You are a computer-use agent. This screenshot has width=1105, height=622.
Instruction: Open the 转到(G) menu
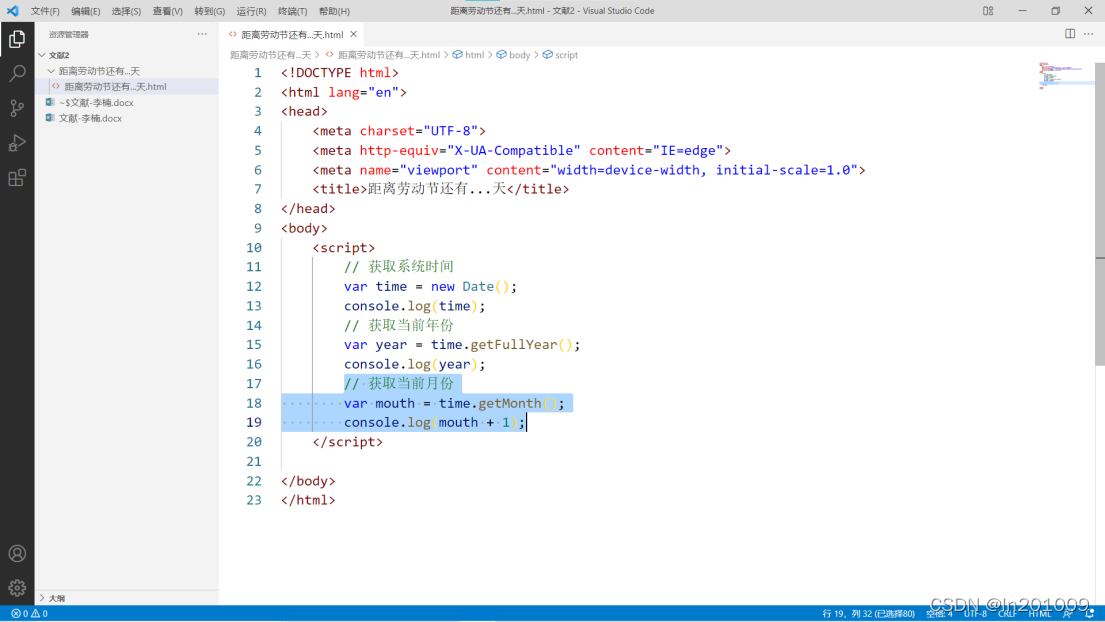tap(209, 11)
